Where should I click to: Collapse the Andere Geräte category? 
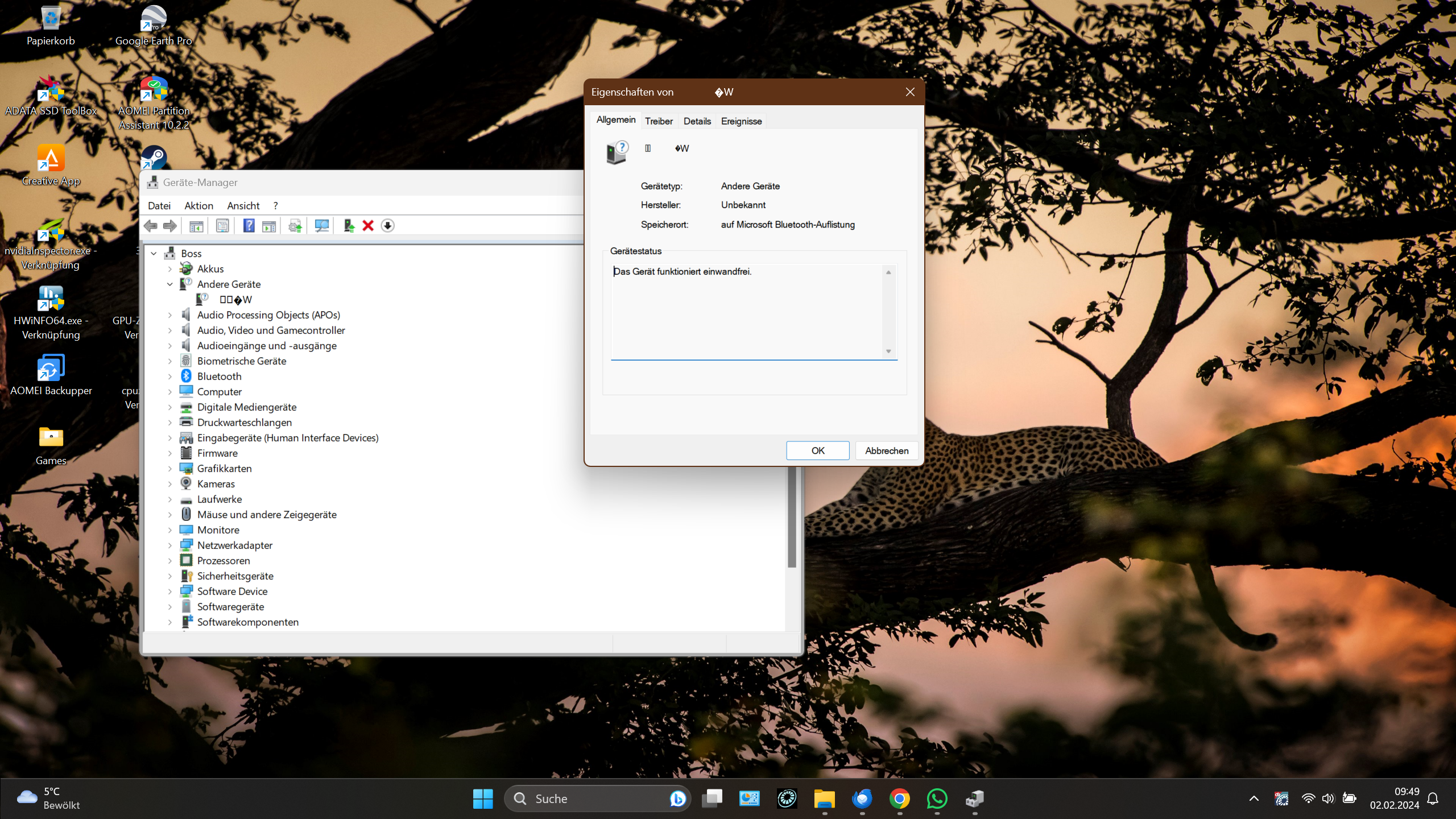tap(169, 284)
